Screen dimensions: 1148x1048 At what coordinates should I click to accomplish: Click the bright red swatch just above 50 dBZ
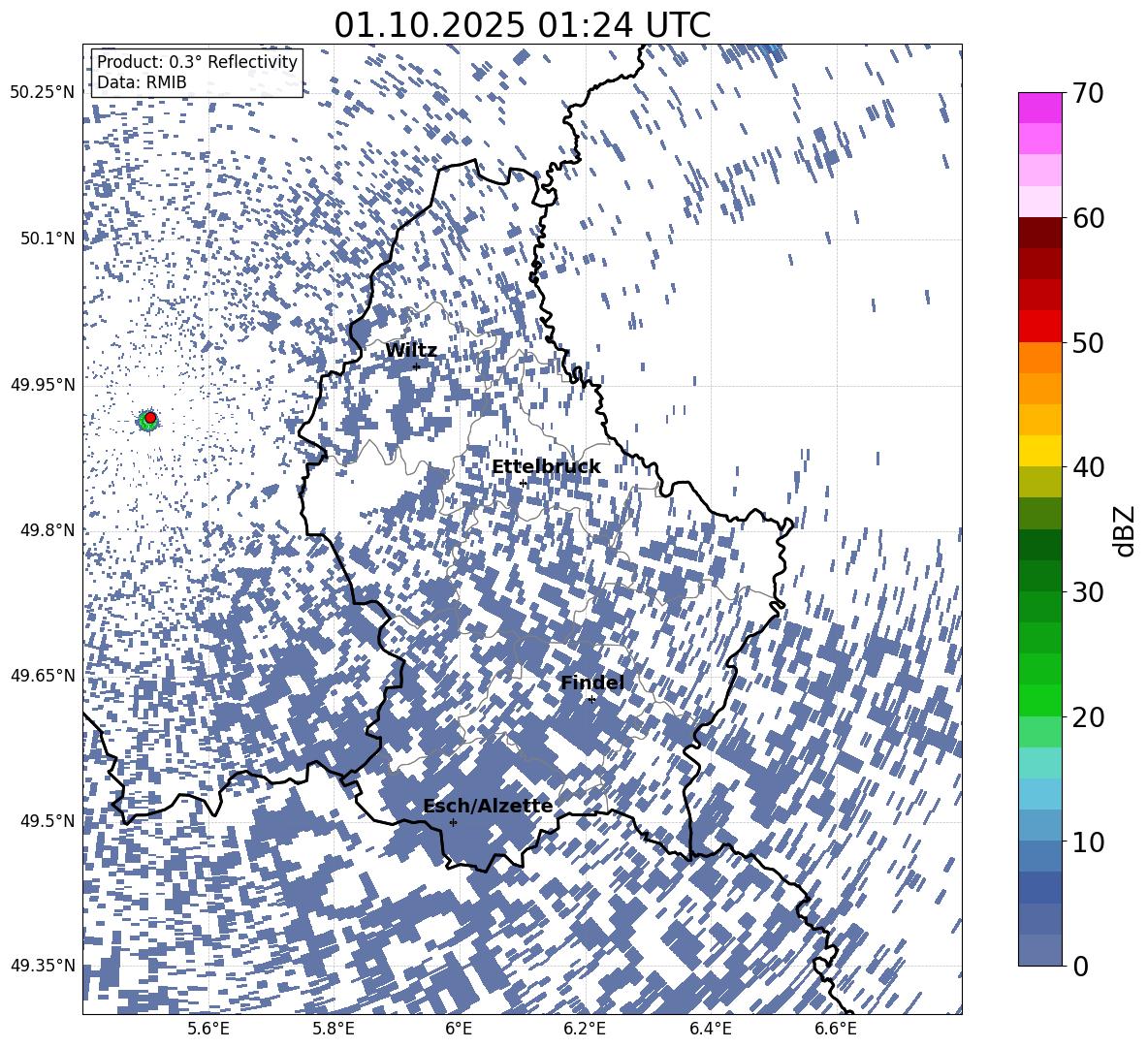click(1039, 327)
